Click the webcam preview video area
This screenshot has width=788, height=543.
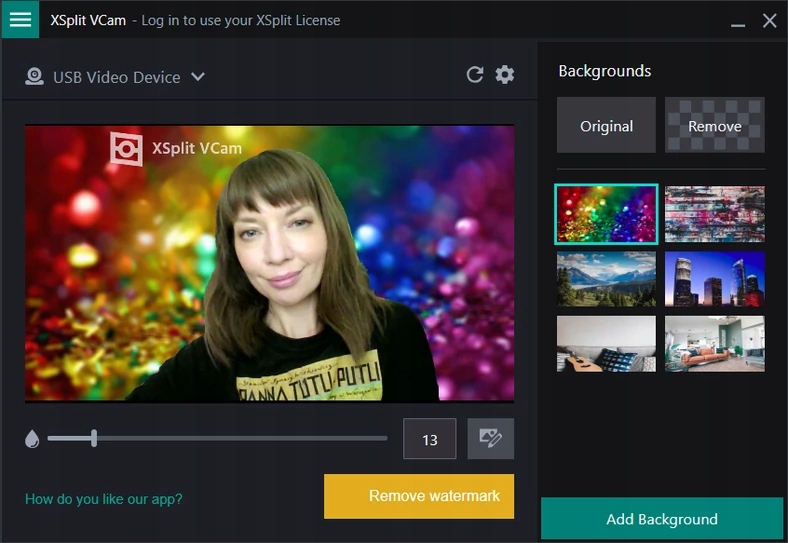(x=269, y=263)
